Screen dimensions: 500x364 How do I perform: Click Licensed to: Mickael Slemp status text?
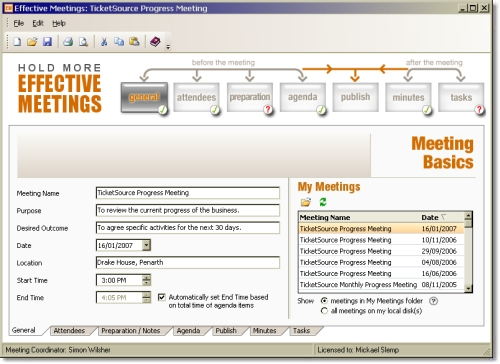[358, 350]
